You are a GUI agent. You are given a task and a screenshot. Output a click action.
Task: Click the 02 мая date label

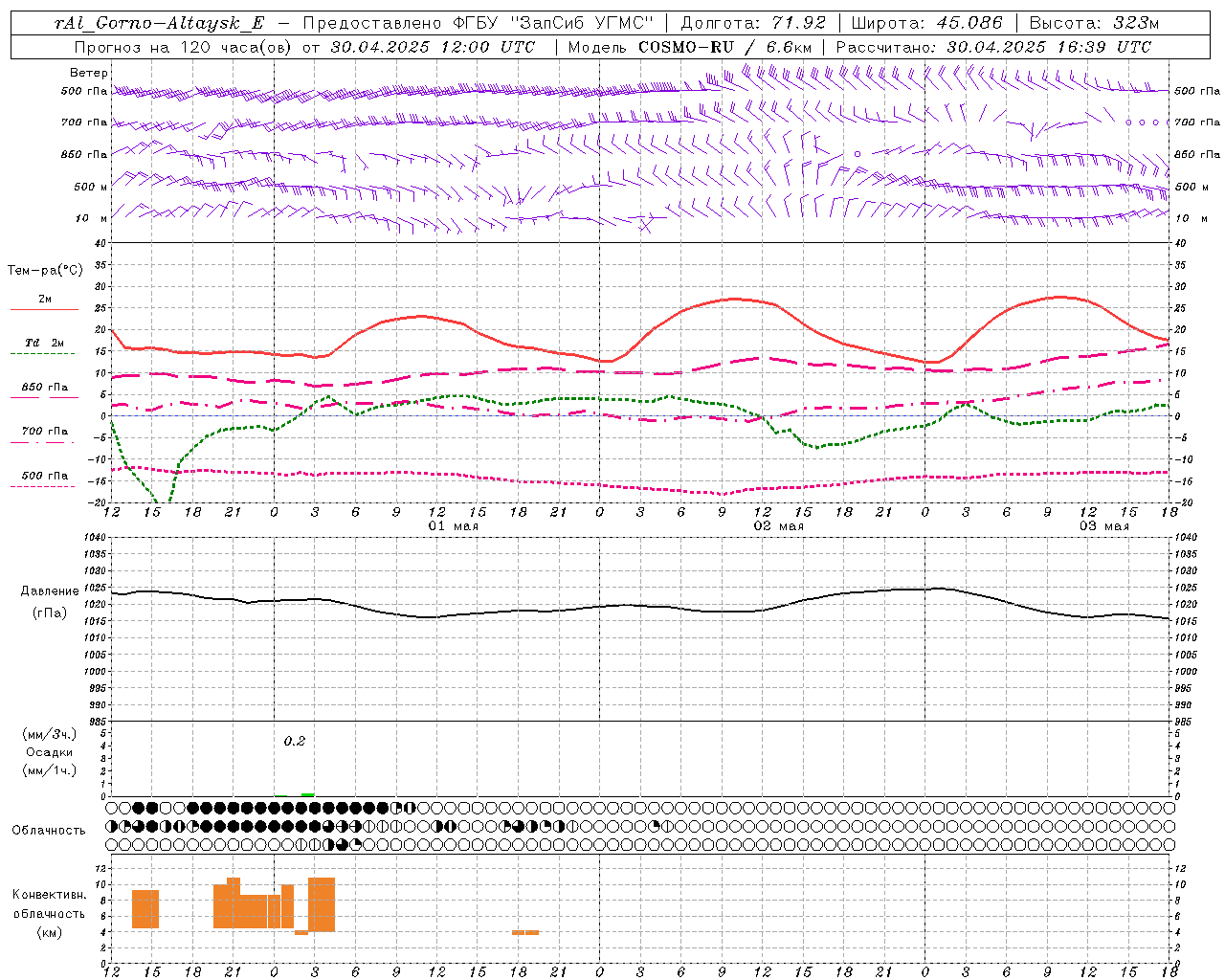click(779, 526)
